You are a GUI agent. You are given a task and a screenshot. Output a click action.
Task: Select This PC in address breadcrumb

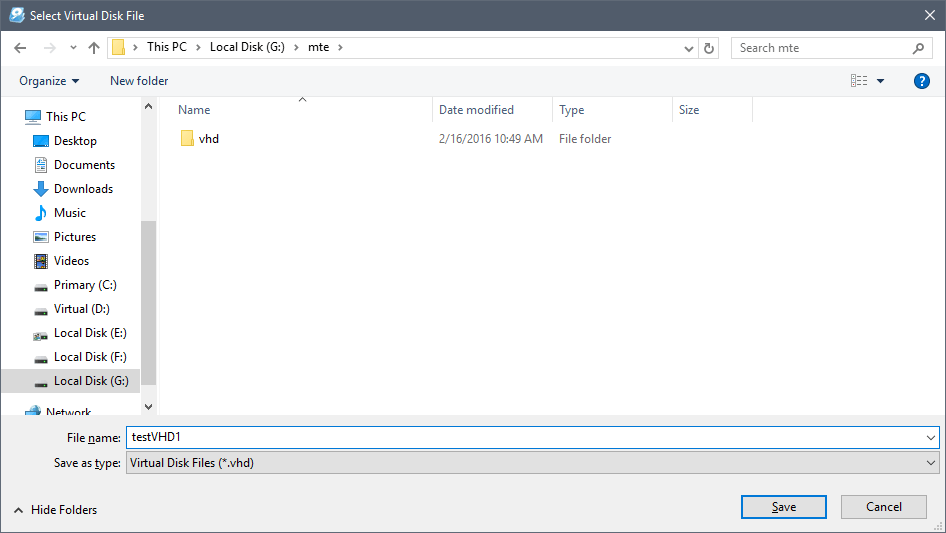coord(167,47)
